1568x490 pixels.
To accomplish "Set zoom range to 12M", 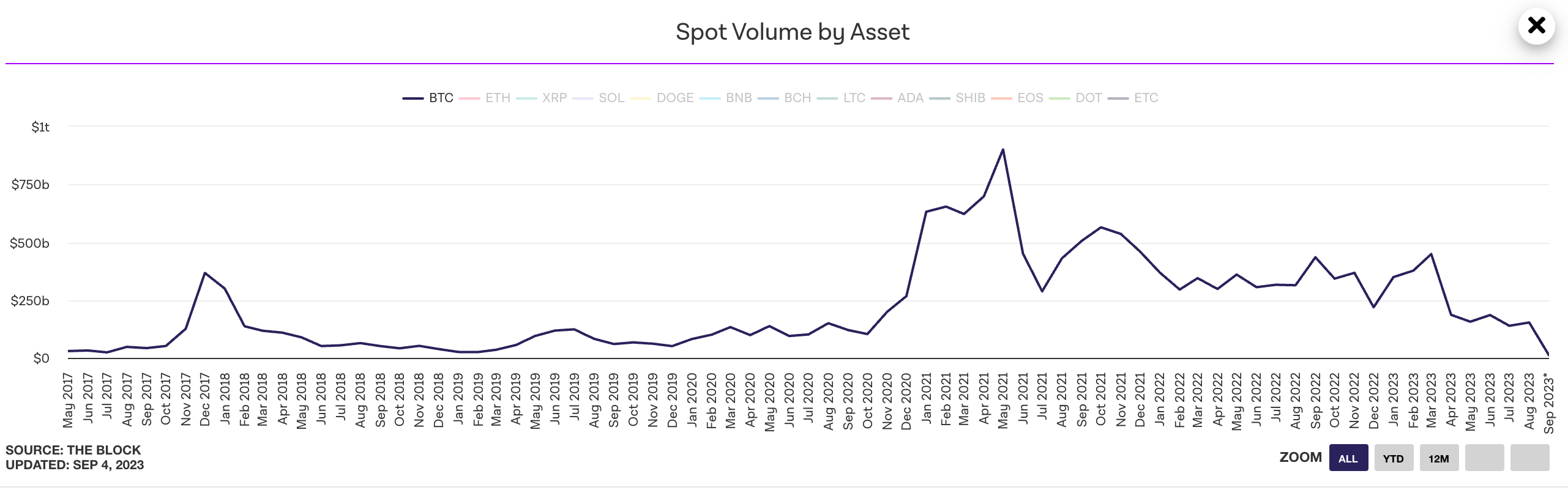I will (x=1438, y=458).
